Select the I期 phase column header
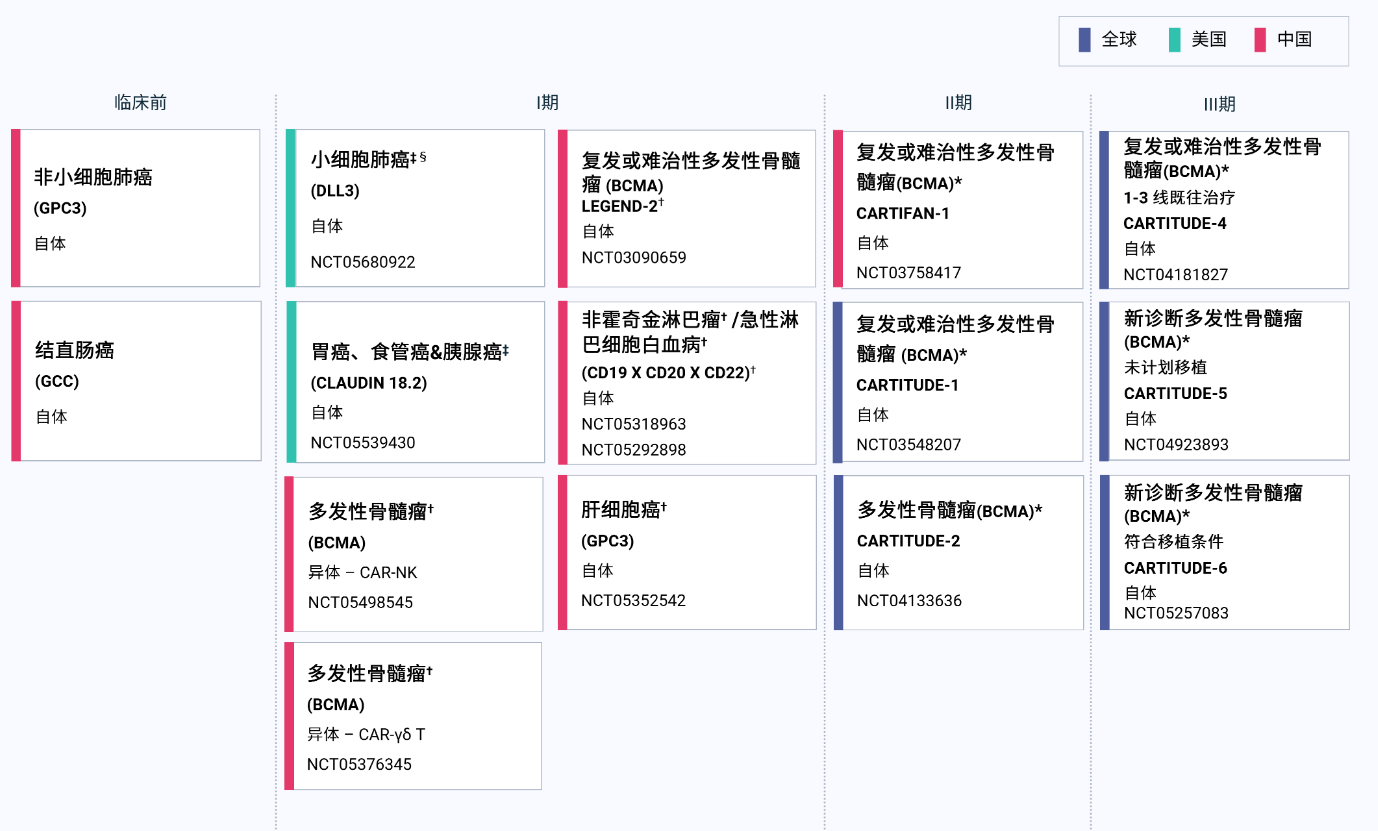 coord(548,102)
